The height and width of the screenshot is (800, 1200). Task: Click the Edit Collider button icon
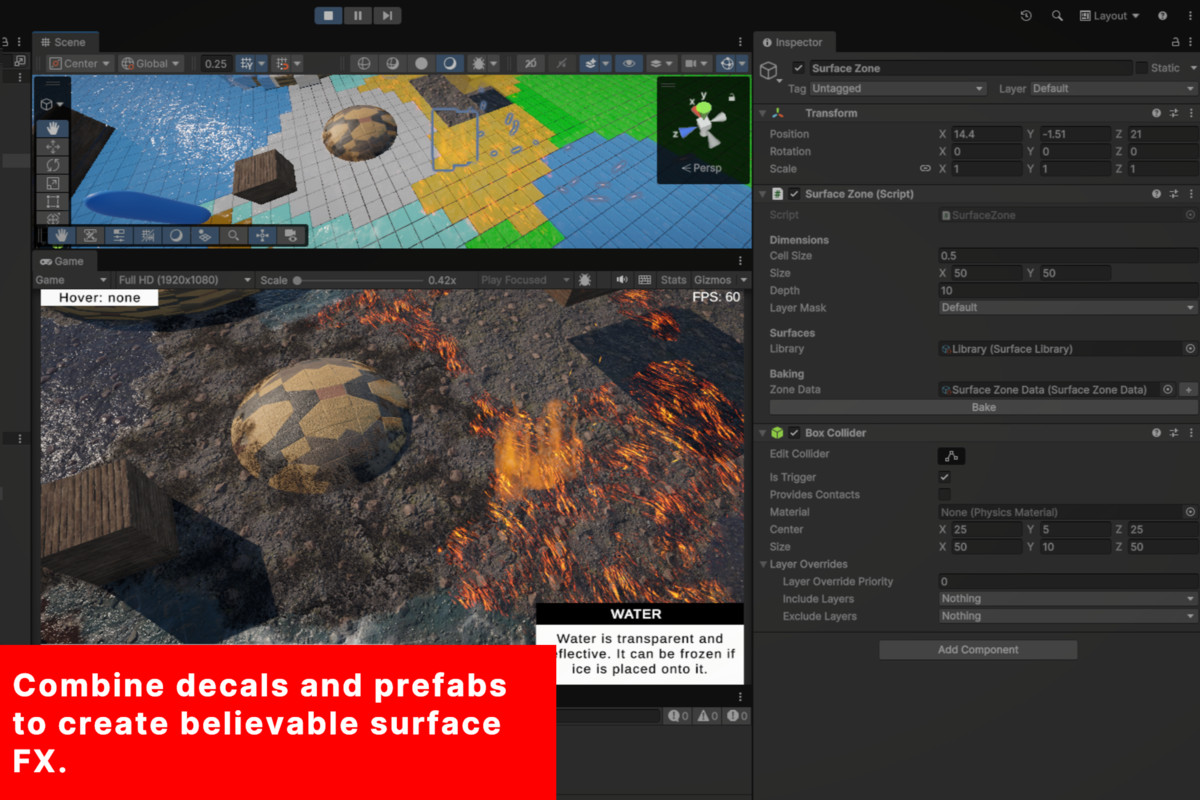[951, 455]
